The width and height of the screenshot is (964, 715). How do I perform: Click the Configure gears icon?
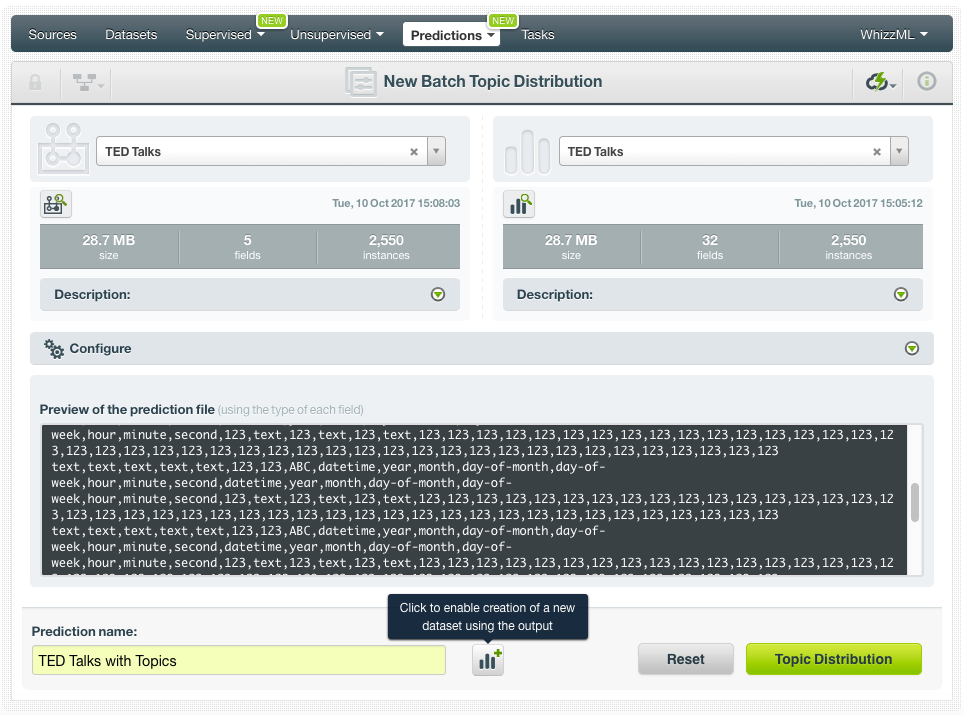[54, 349]
